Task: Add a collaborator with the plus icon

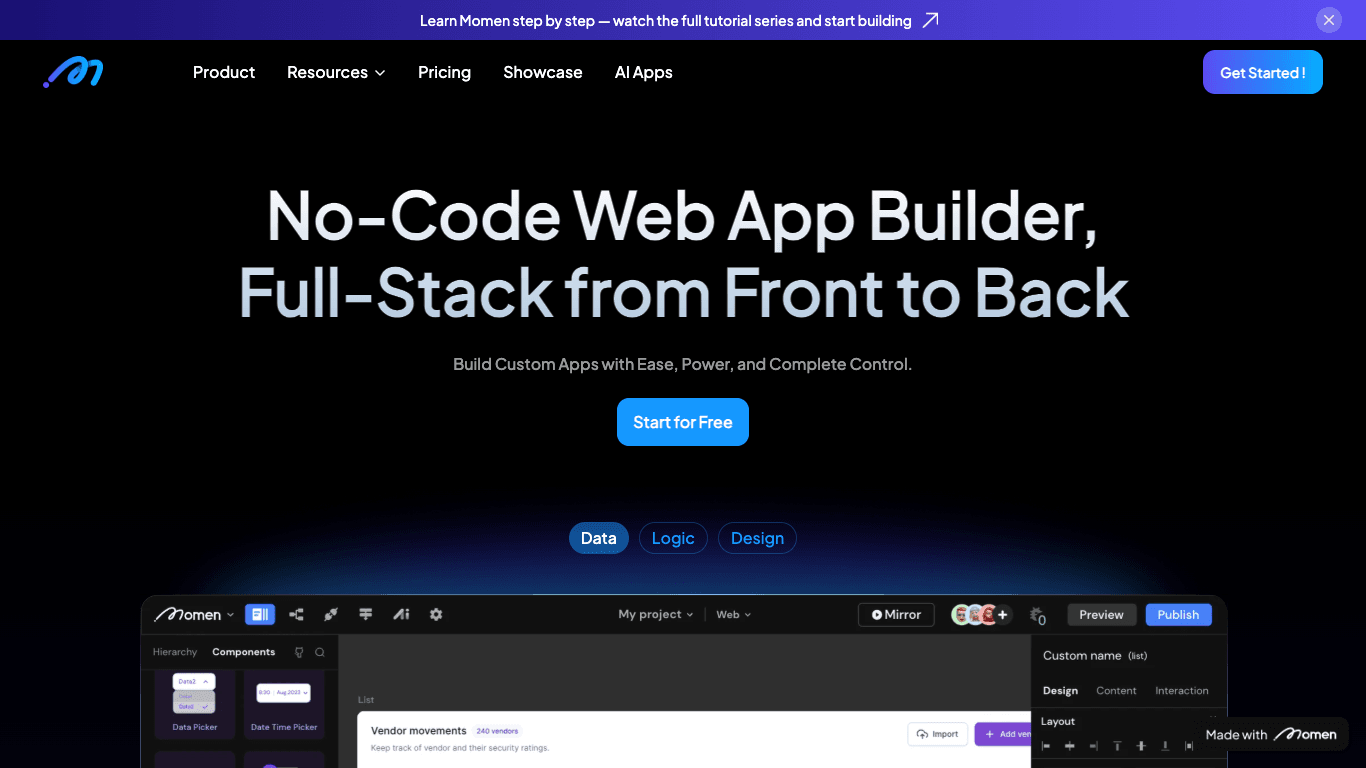Action: tap(1002, 615)
